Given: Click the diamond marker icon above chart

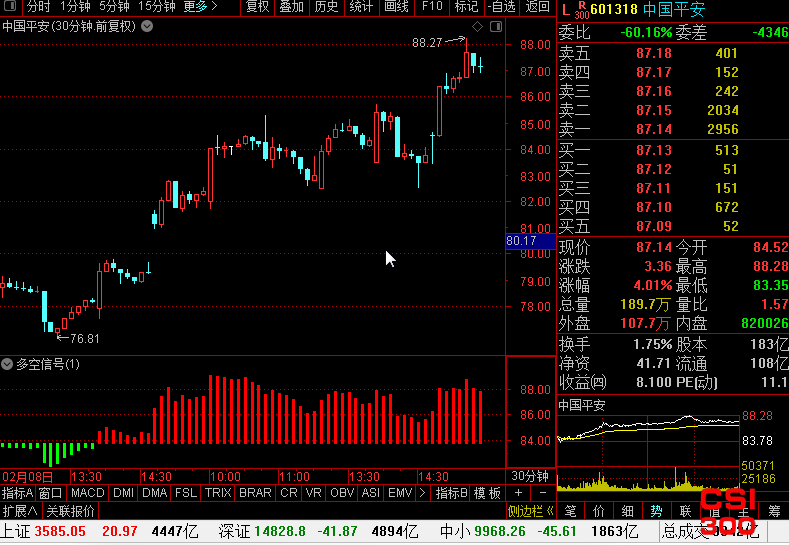Looking at the screenshot, I should point(478,27).
